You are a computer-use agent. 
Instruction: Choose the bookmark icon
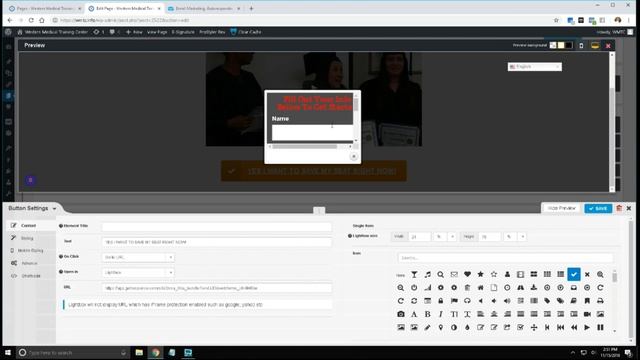pyautogui.click(x=587, y=301)
